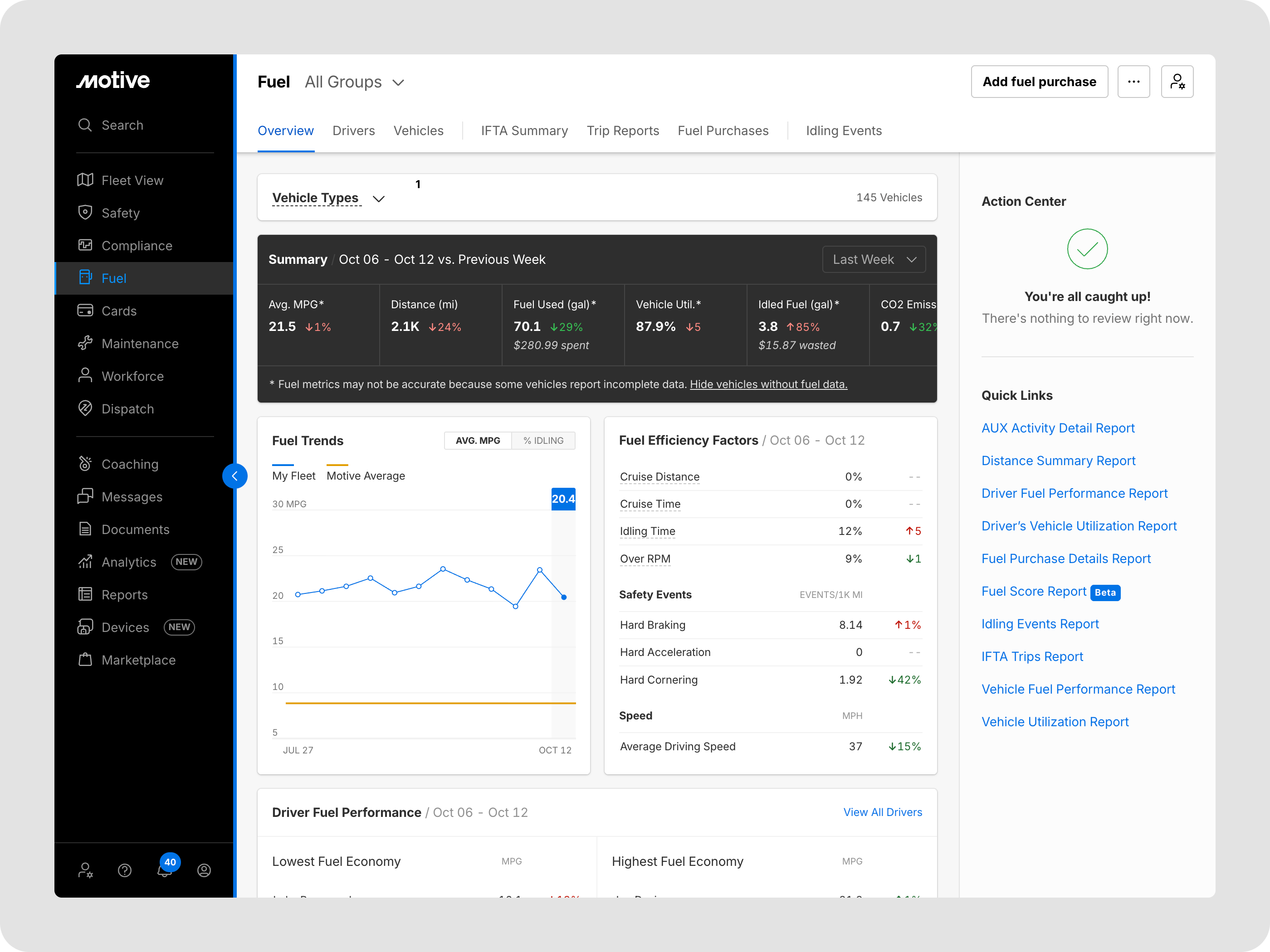The height and width of the screenshot is (952, 1270).
Task: Open the Idling Events tab
Action: [x=843, y=131]
